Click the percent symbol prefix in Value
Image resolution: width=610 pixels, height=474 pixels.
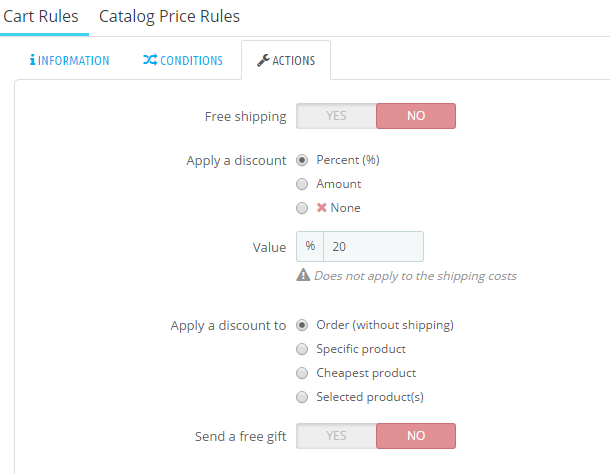tap(310, 246)
